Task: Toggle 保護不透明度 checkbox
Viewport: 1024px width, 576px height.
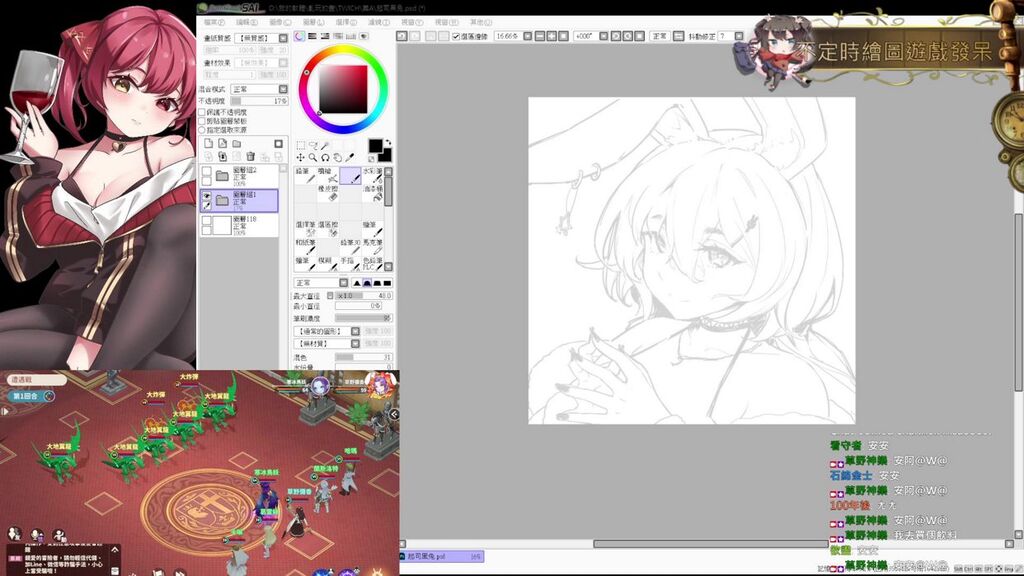Action: [202, 112]
